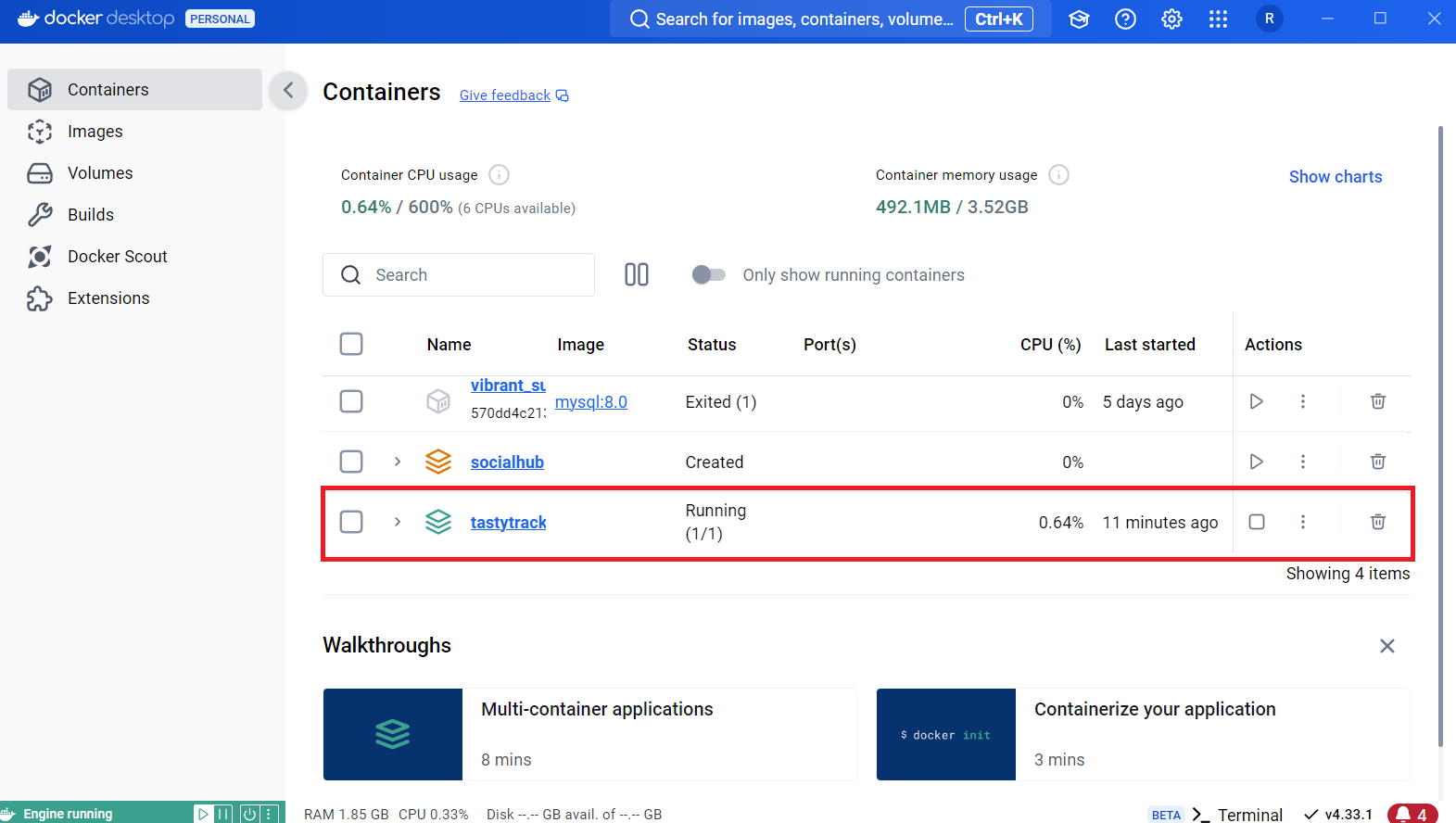Screen dimensions: 1456x823
Task: Sort the table by the Name column
Action: pos(449,345)
